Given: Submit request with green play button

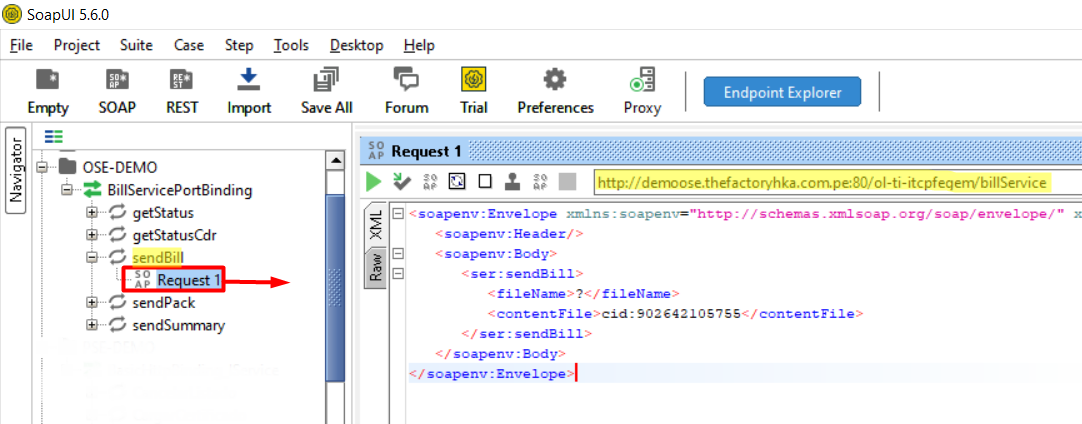Looking at the screenshot, I should coord(373,182).
